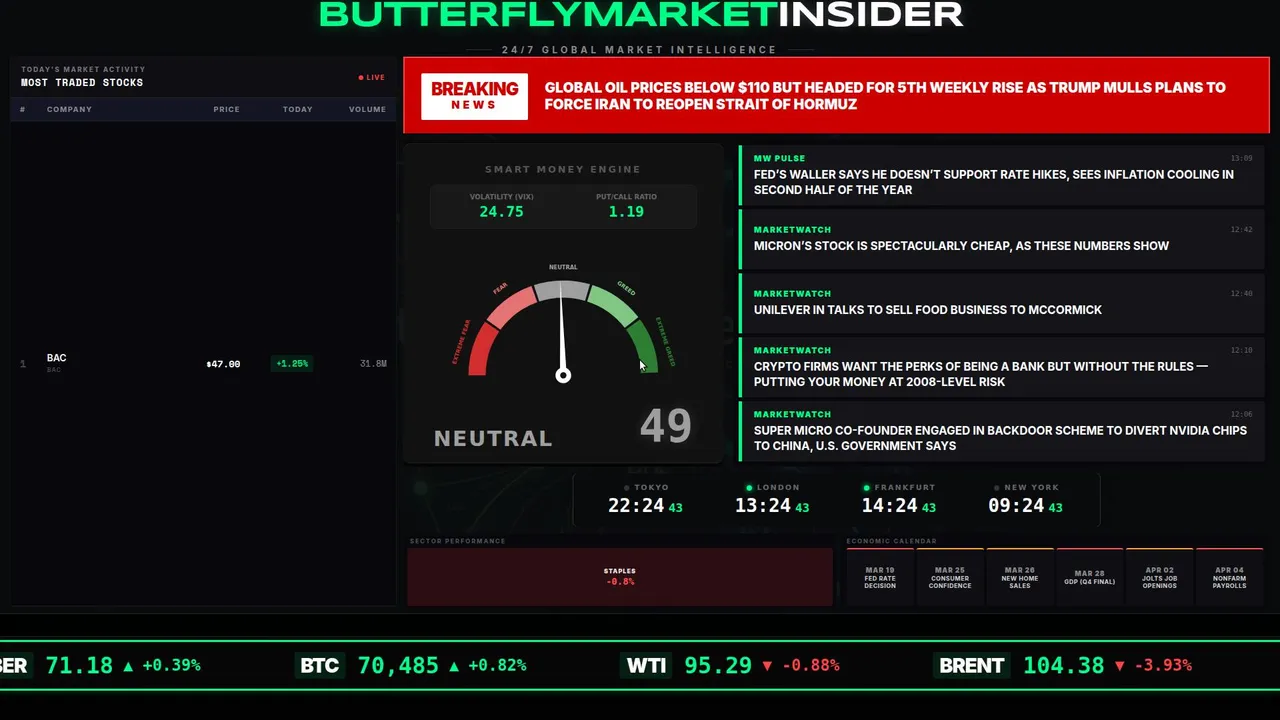Click the WTI red down arrow in ticker
This screenshot has height=720, width=1280.
pos(767,665)
